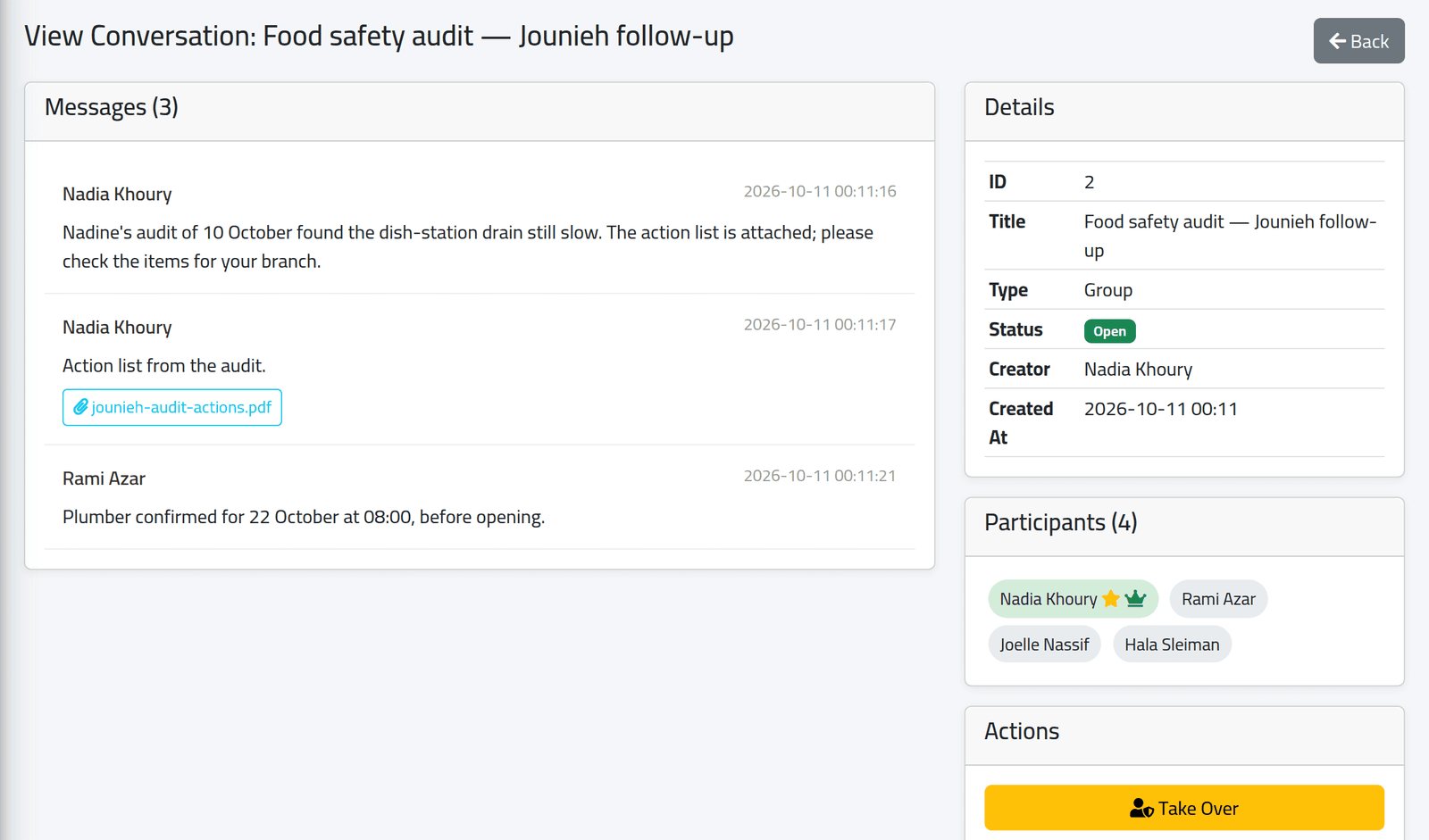Click the Take Over button
This screenshot has width=1429, height=840.
click(1184, 808)
